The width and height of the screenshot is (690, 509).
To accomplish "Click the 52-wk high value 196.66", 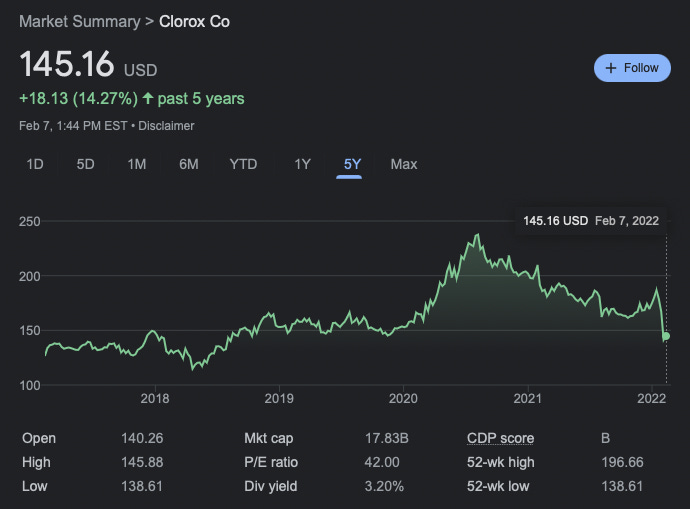I will (622, 462).
